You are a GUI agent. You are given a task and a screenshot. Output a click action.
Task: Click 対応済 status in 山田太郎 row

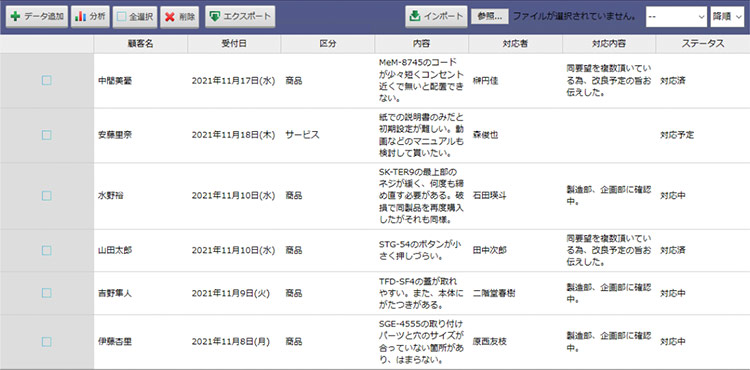673,250
